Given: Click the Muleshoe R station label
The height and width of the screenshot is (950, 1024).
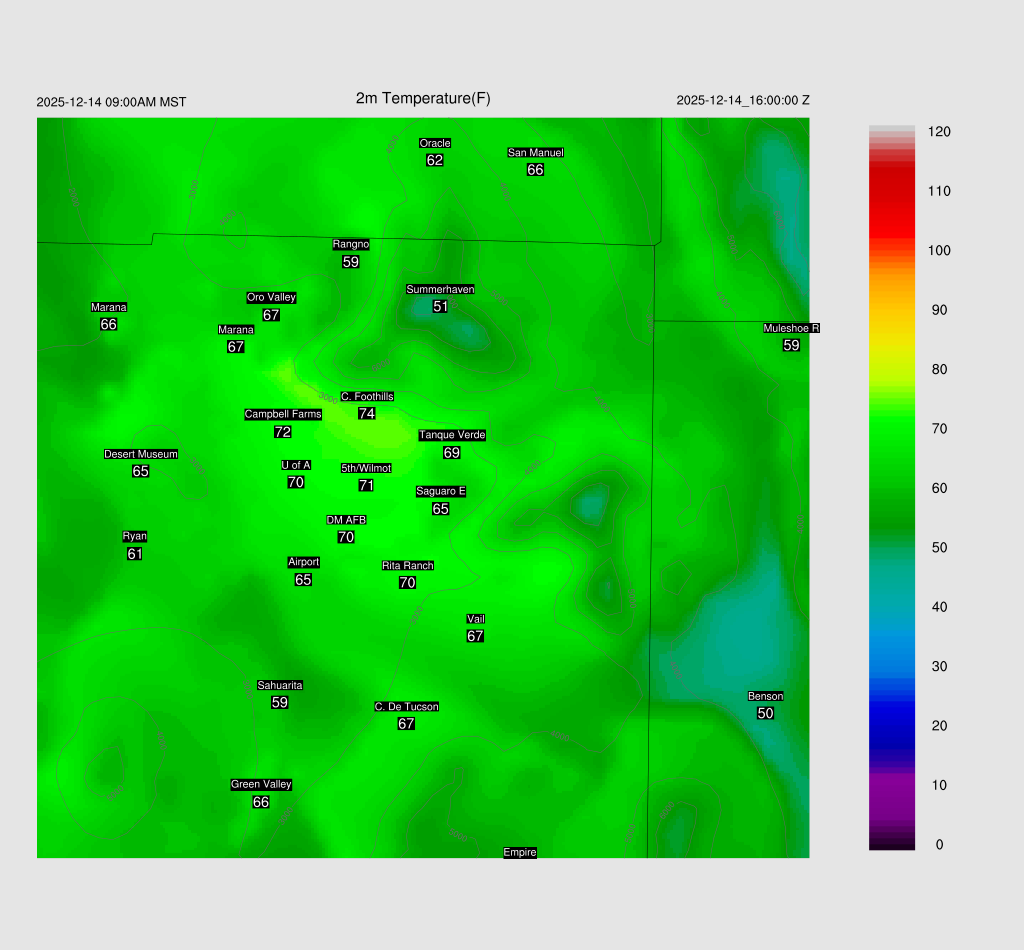Looking at the screenshot, I should (x=791, y=328).
